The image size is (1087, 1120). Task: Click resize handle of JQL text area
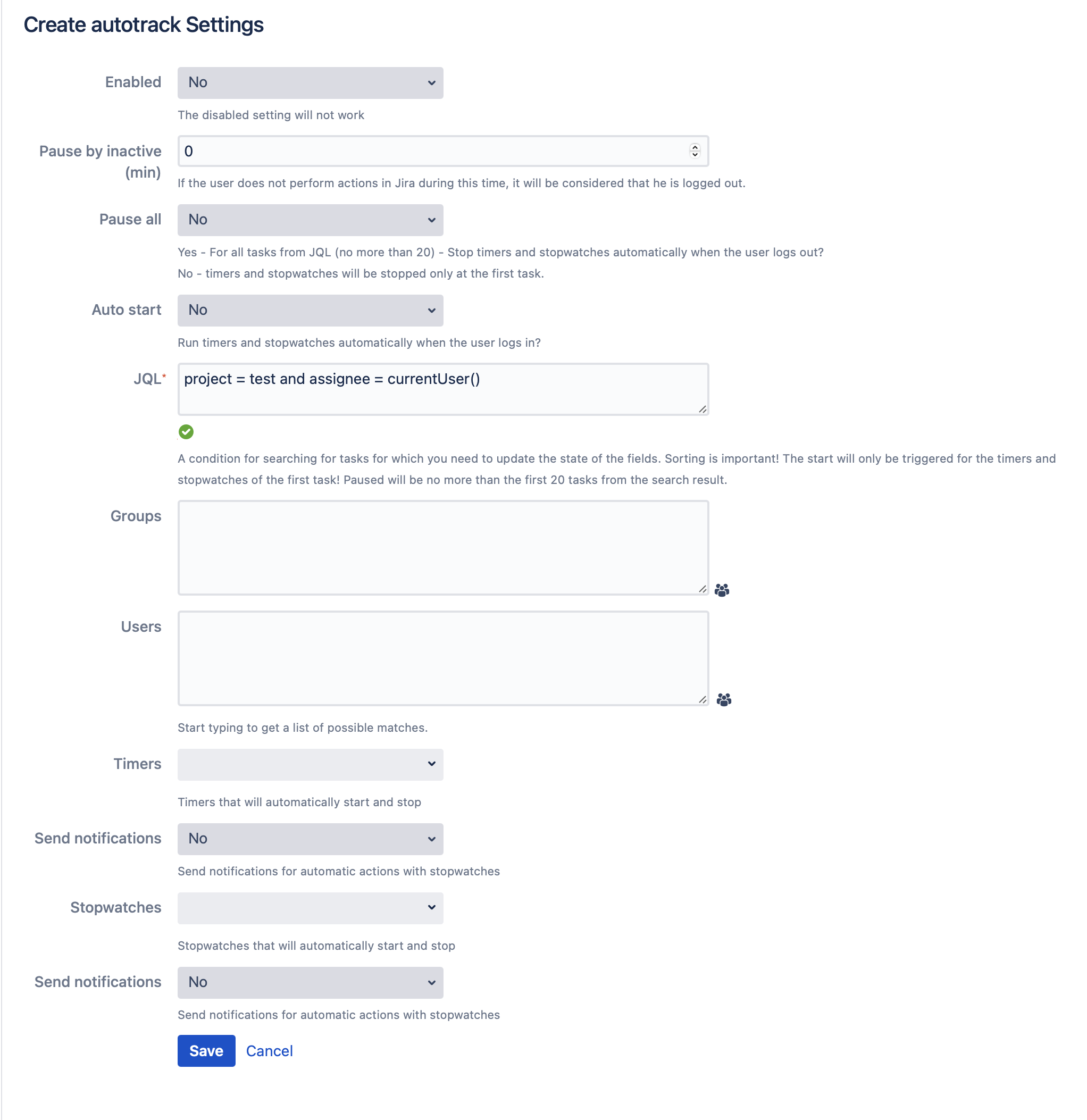(703, 408)
